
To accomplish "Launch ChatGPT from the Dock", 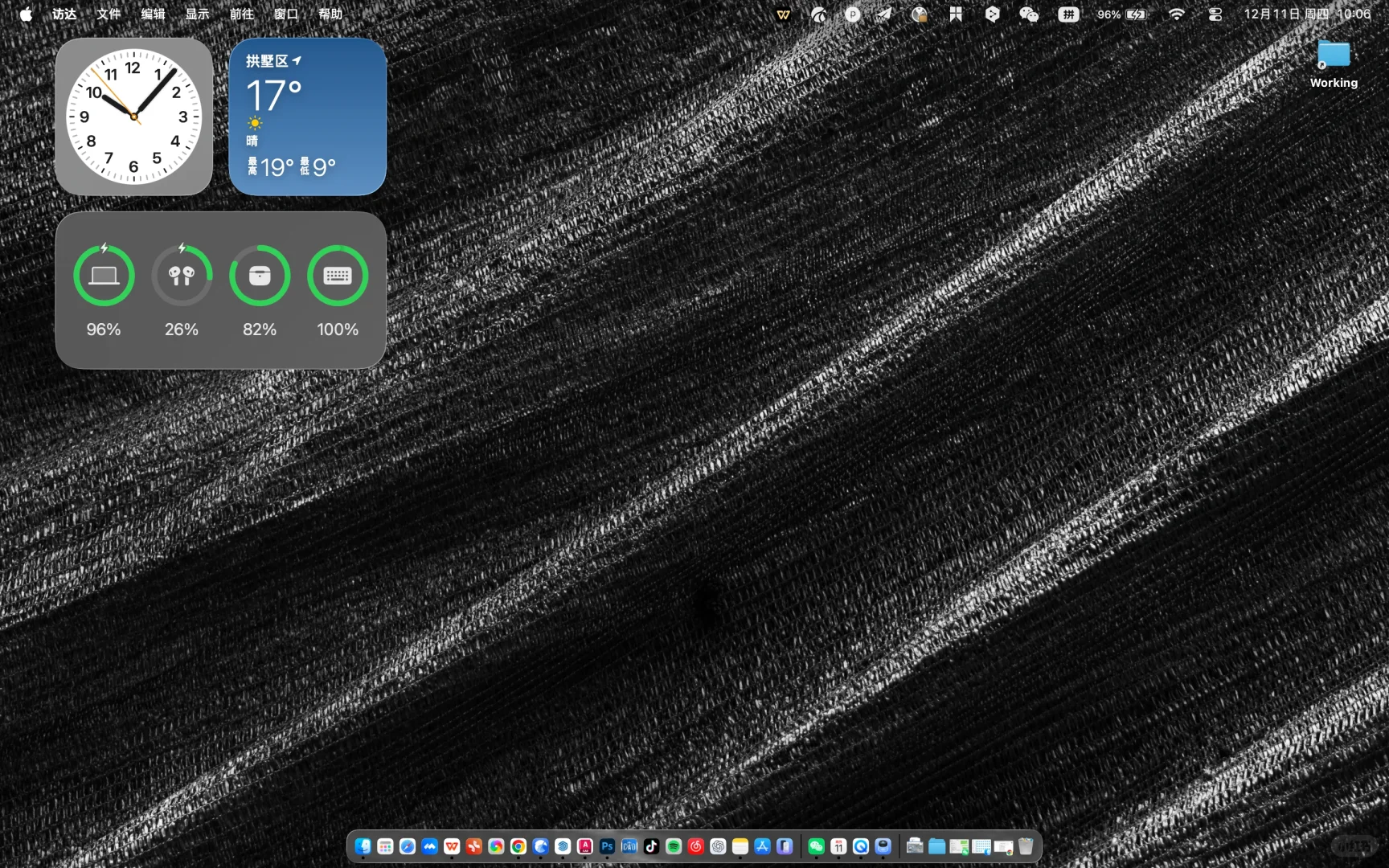I will pyautogui.click(x=718, y=846).
